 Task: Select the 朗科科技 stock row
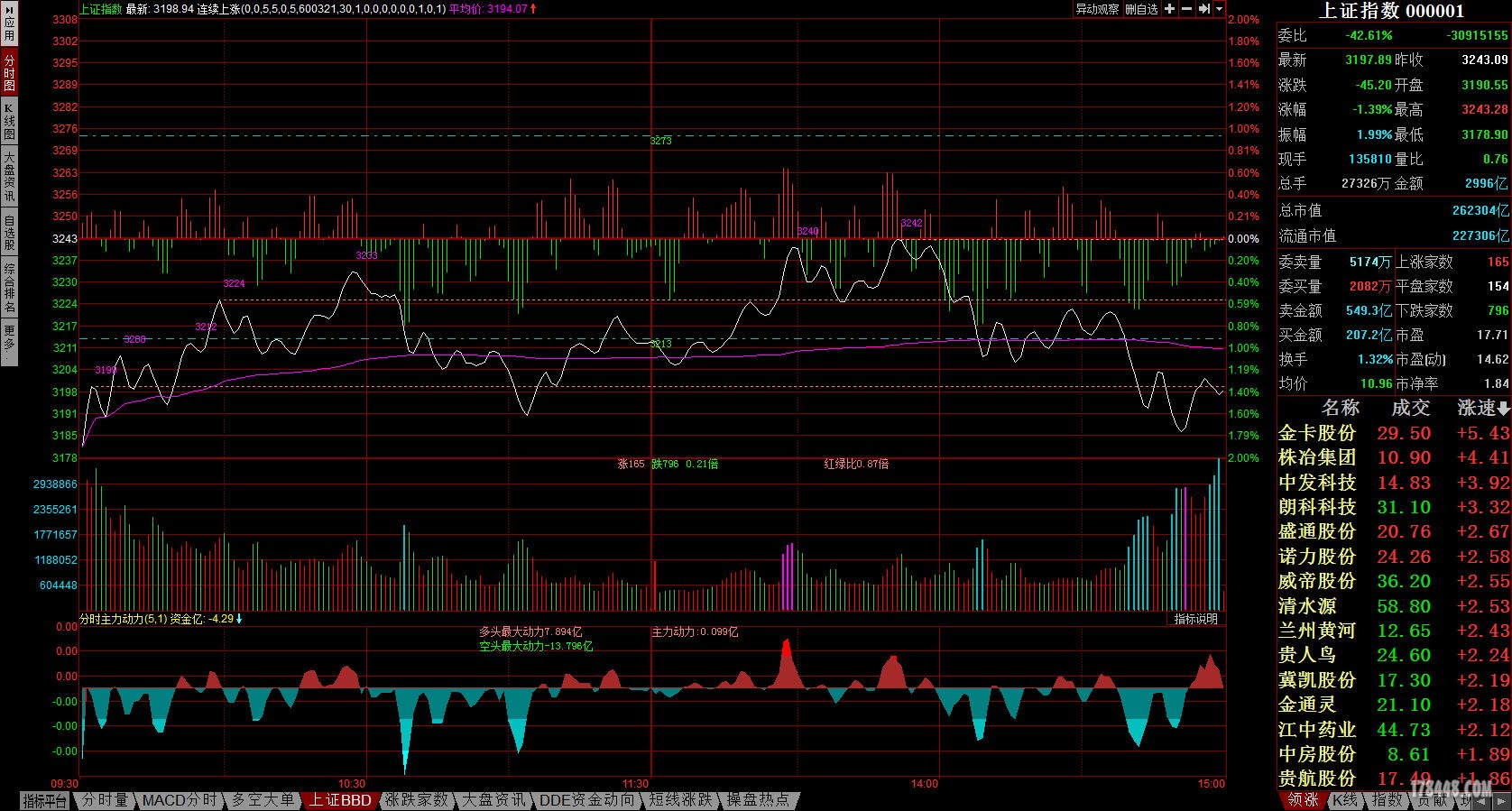(x=1394, y=507)
